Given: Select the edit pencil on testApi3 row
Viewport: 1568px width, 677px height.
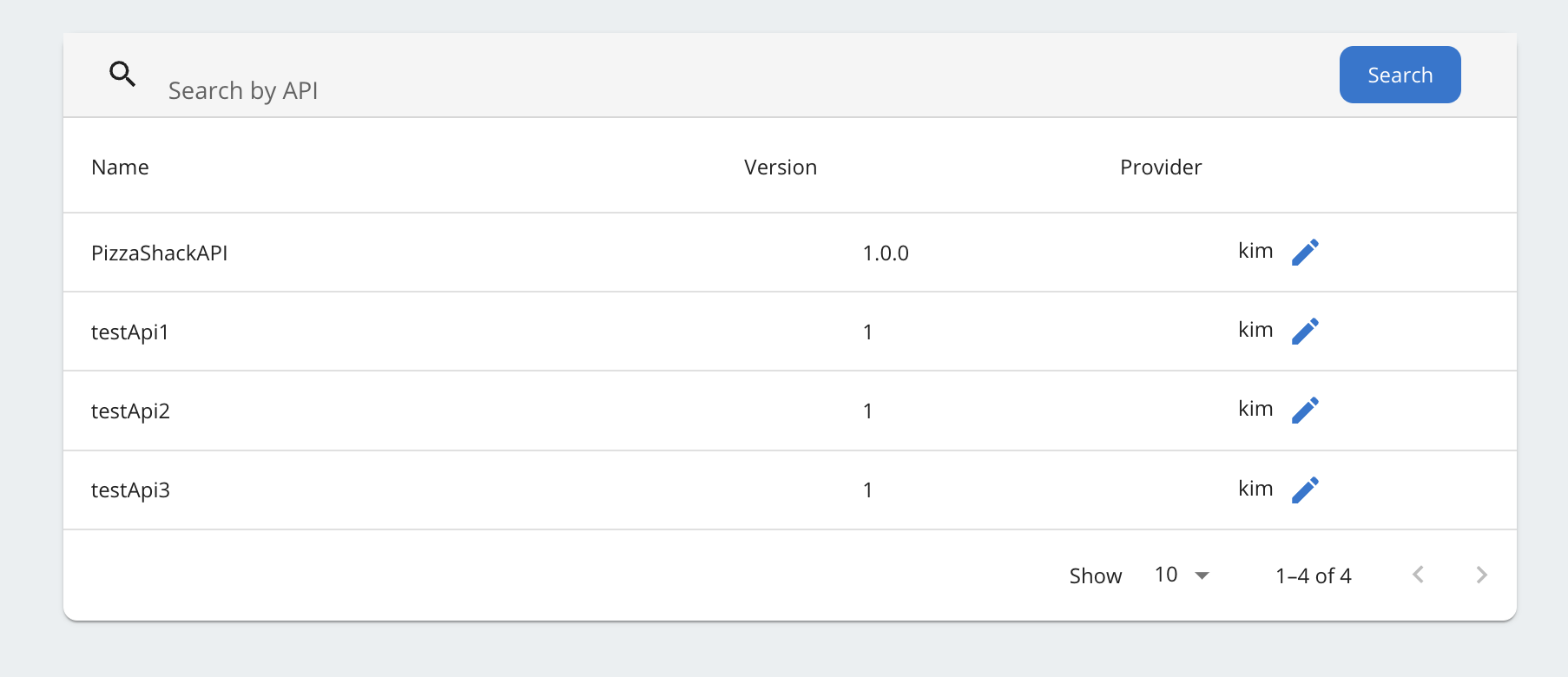Looking at the screenshot, I should (1305, 490).
